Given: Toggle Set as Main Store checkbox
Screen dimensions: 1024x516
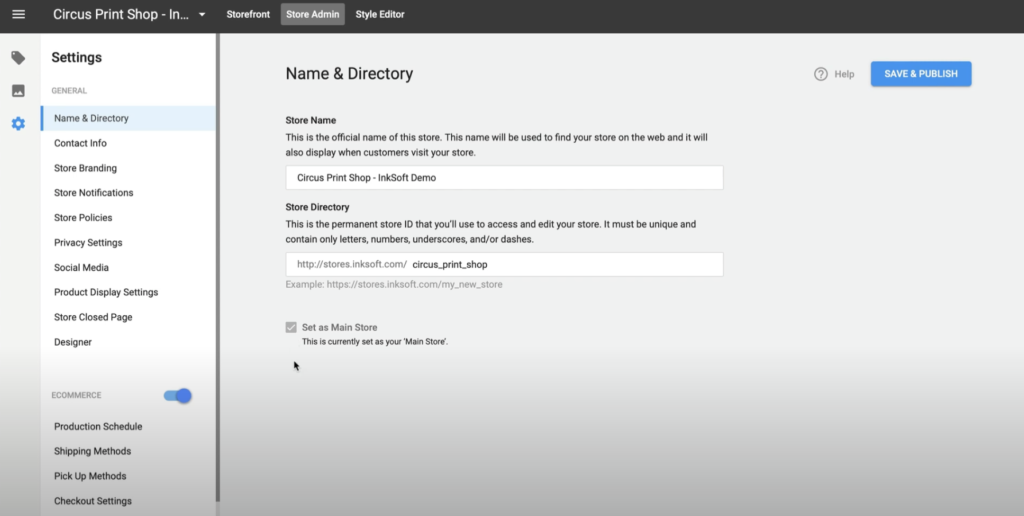Looking at the screenshot, I should tap(291, 327).
